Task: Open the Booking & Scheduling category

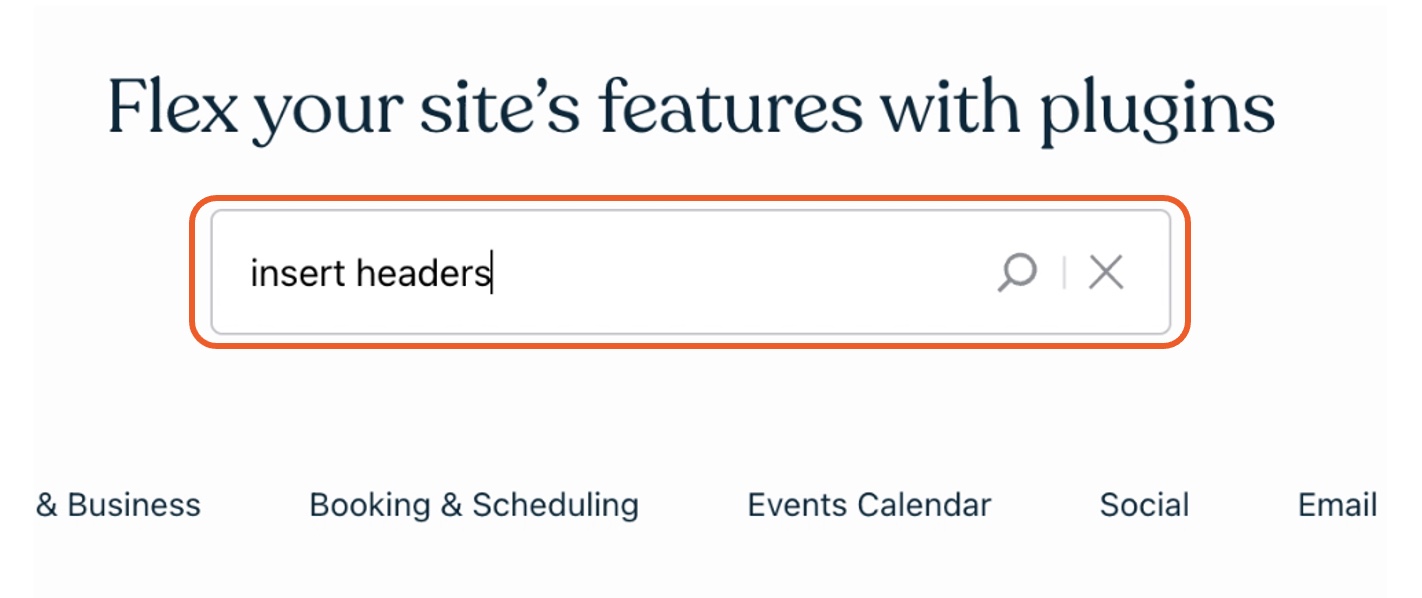Action: [x=474, y=505]
